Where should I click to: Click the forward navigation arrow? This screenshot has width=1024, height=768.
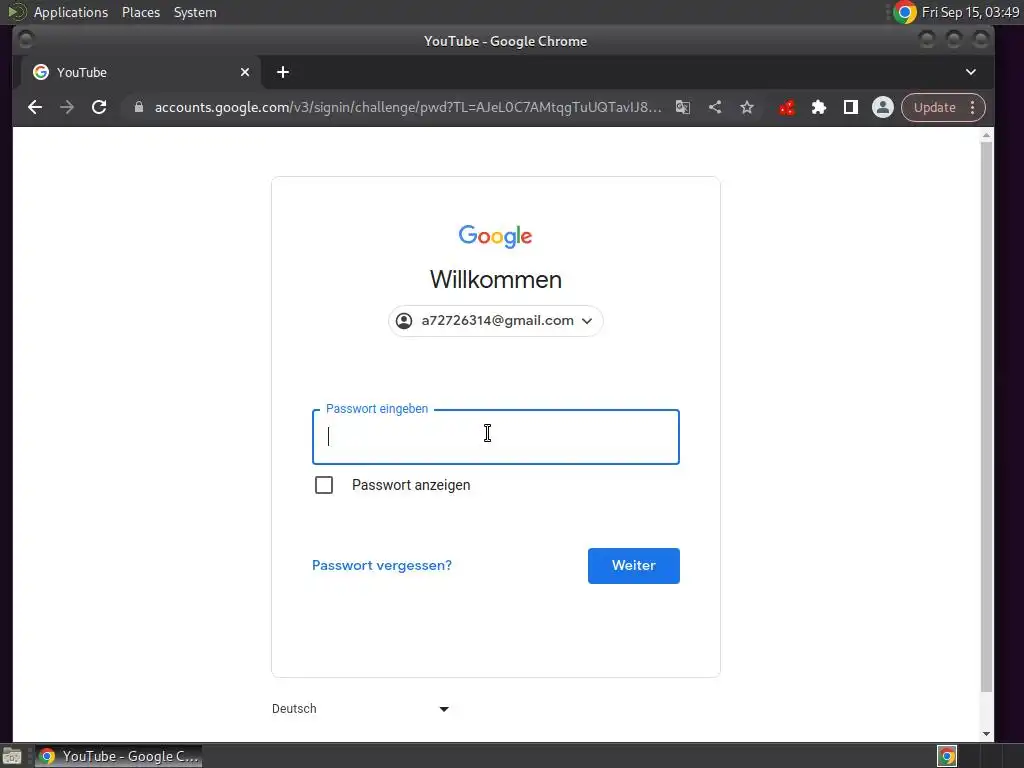pos(67,107)
